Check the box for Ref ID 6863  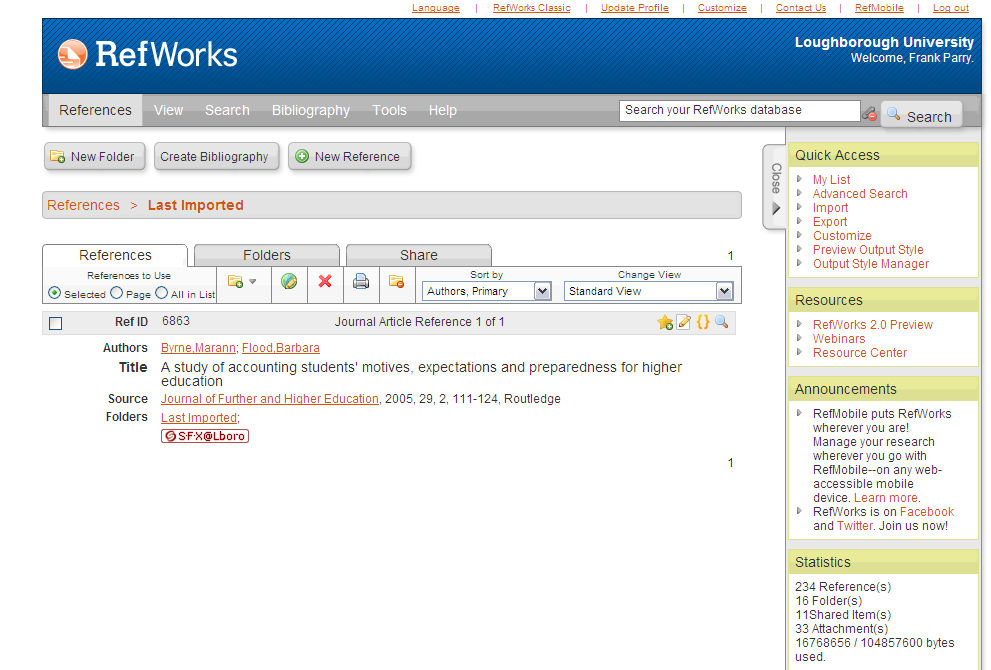(56, 323)
